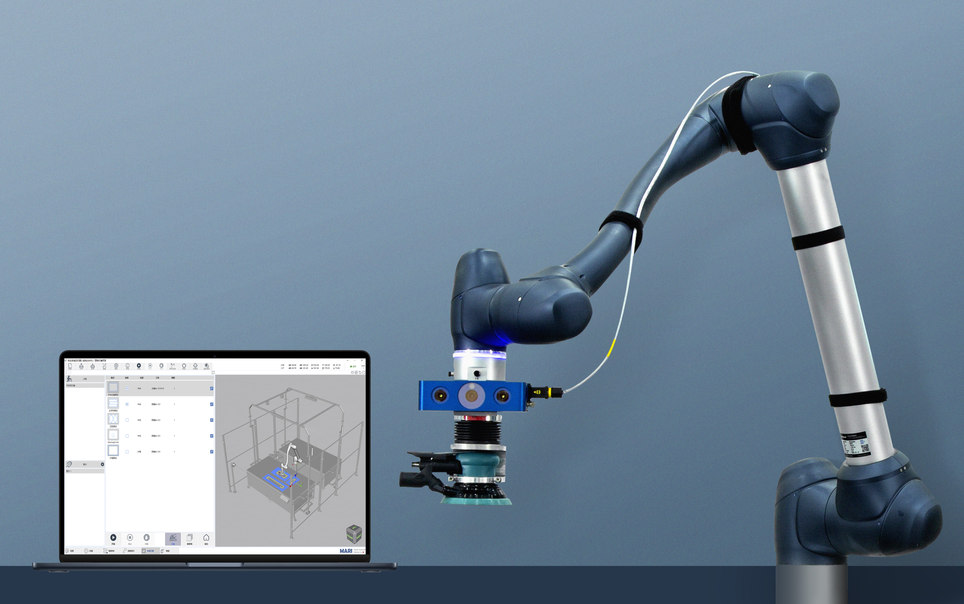Screen dimensions: 964x604
Task: Select the crossed X pattern thumbnail in table
Action: (x=113, y=419)
